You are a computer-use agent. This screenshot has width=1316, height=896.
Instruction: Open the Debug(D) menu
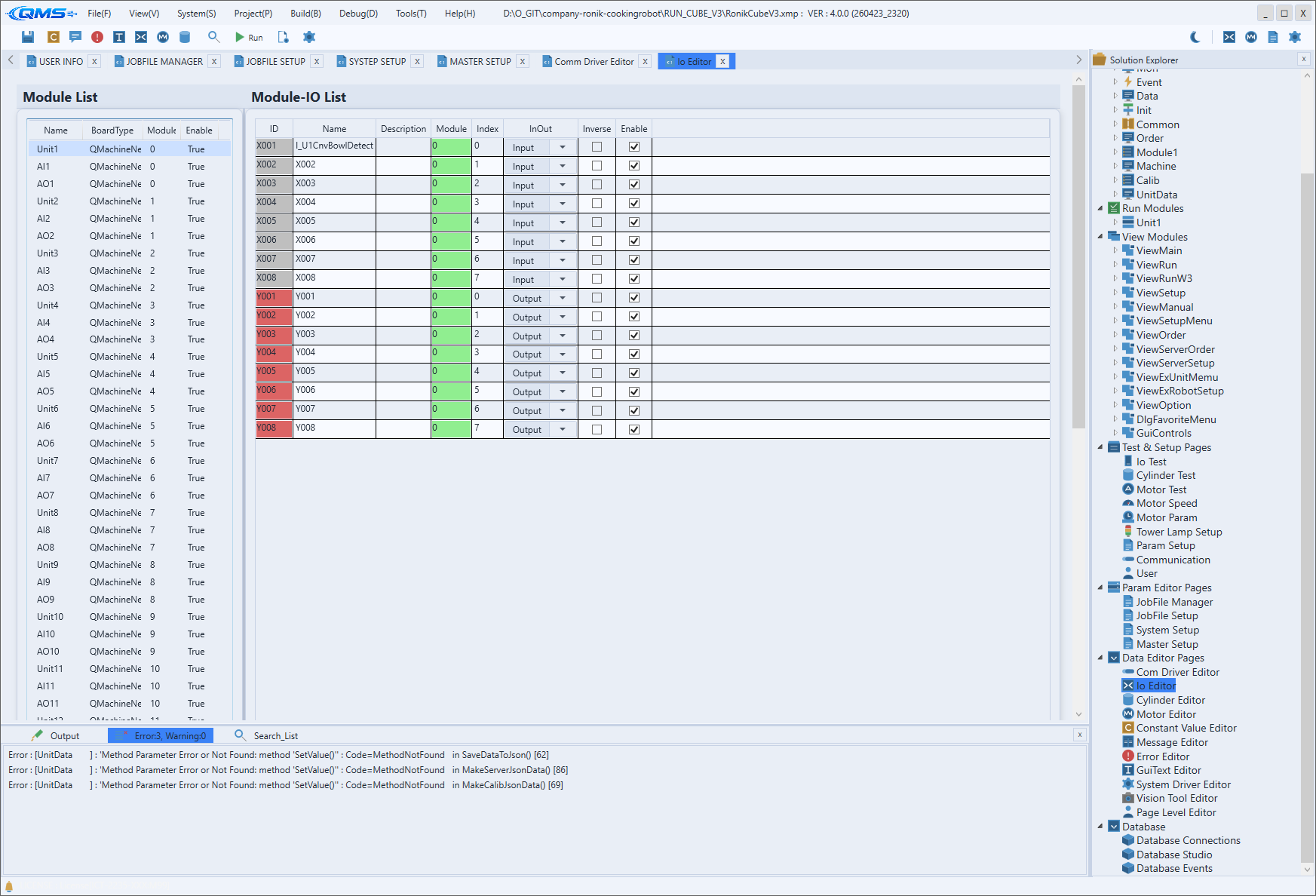pyautogui.click(x=358, y=14)
